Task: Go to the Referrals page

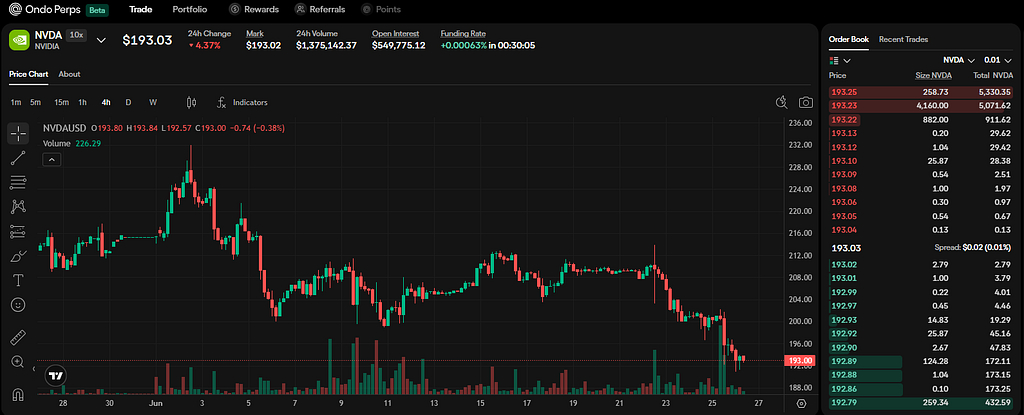Action: click(319, 9)
